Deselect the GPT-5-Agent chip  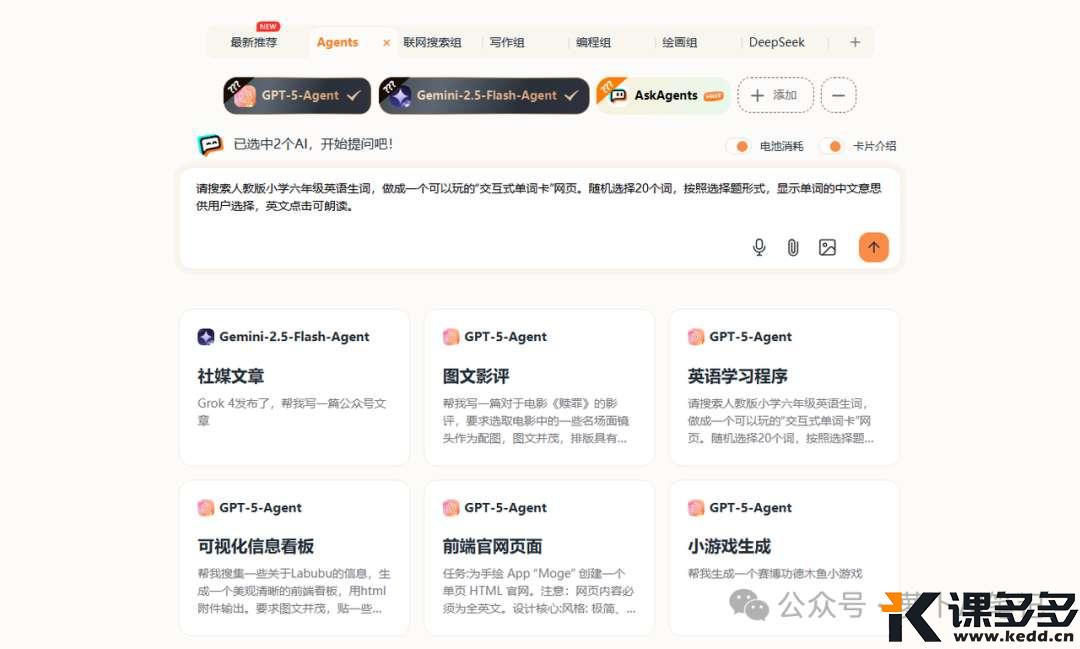[x=297, y=95]
